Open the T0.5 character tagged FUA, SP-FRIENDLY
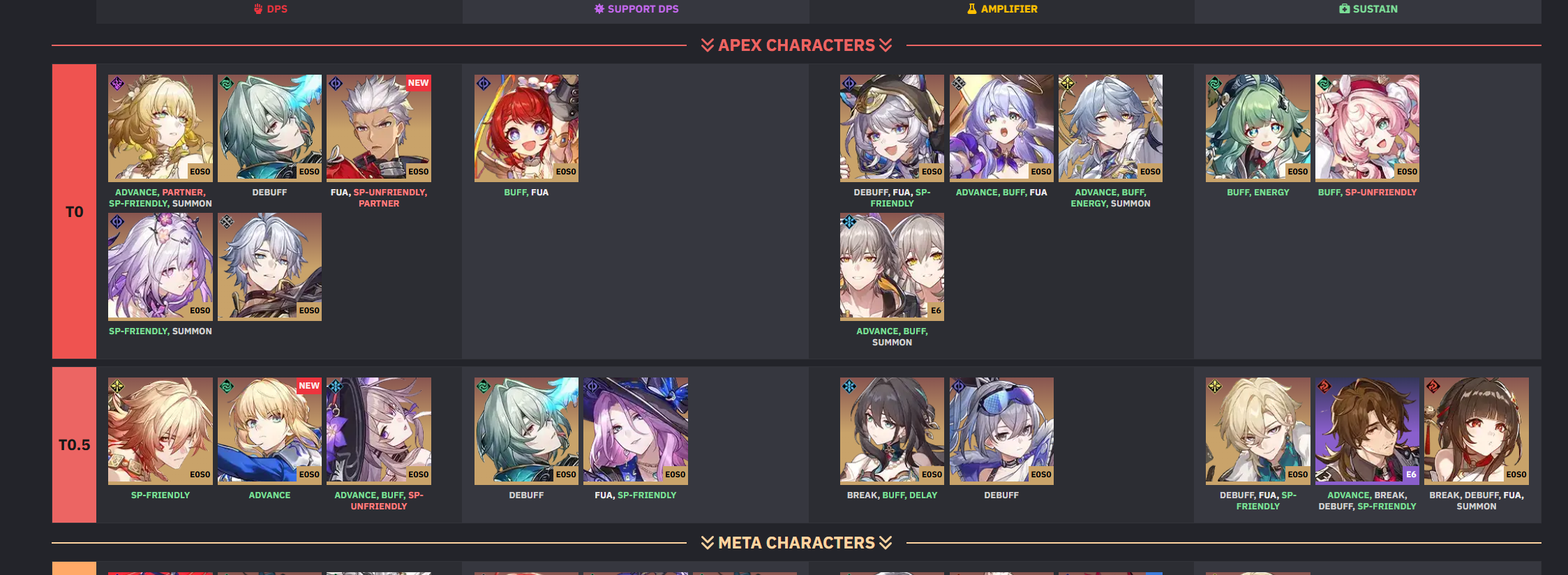The width and height of the screenshot is (1568, 575). pyautogui.click(x=636, y=431)
